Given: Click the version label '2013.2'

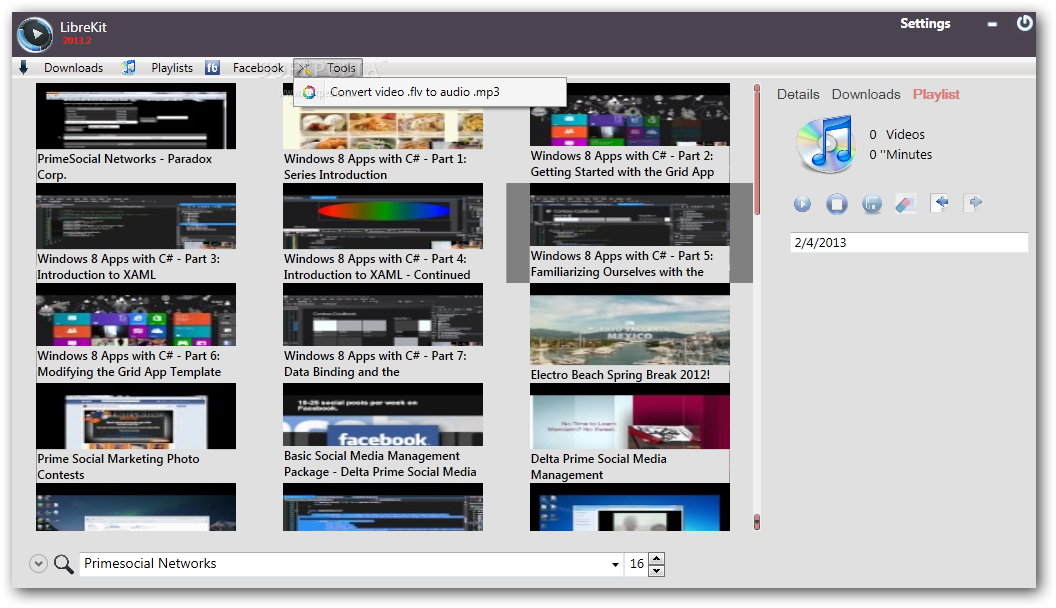Looking at the screenshot, I should click(x=77, y=40).
